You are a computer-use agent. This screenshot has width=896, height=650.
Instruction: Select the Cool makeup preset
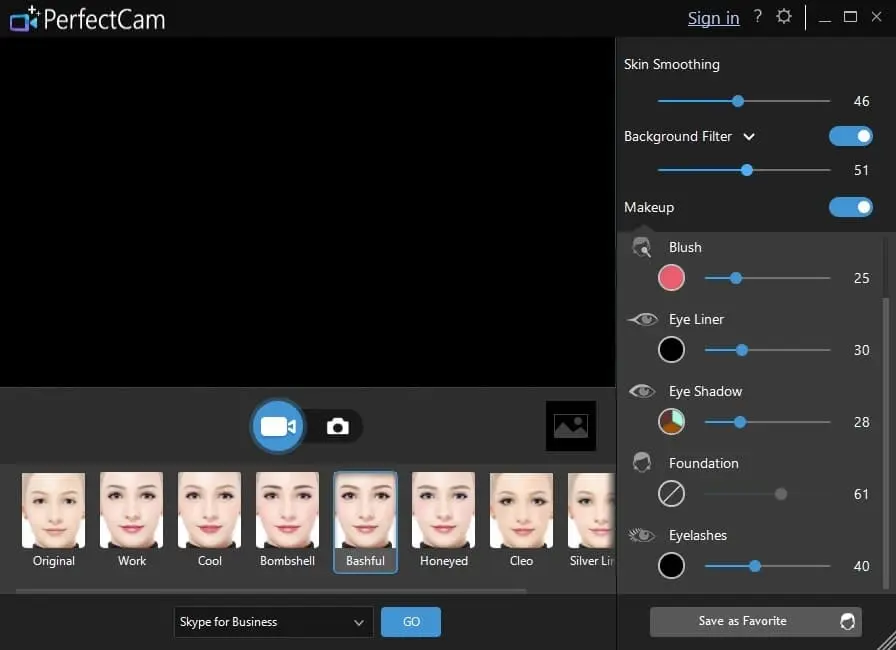click(210, 521)
